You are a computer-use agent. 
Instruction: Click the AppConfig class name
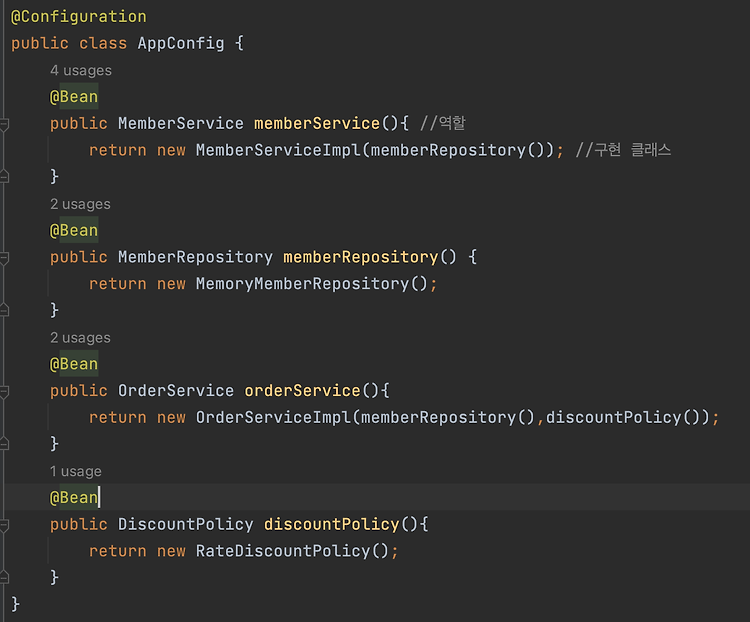click(181, 44)
